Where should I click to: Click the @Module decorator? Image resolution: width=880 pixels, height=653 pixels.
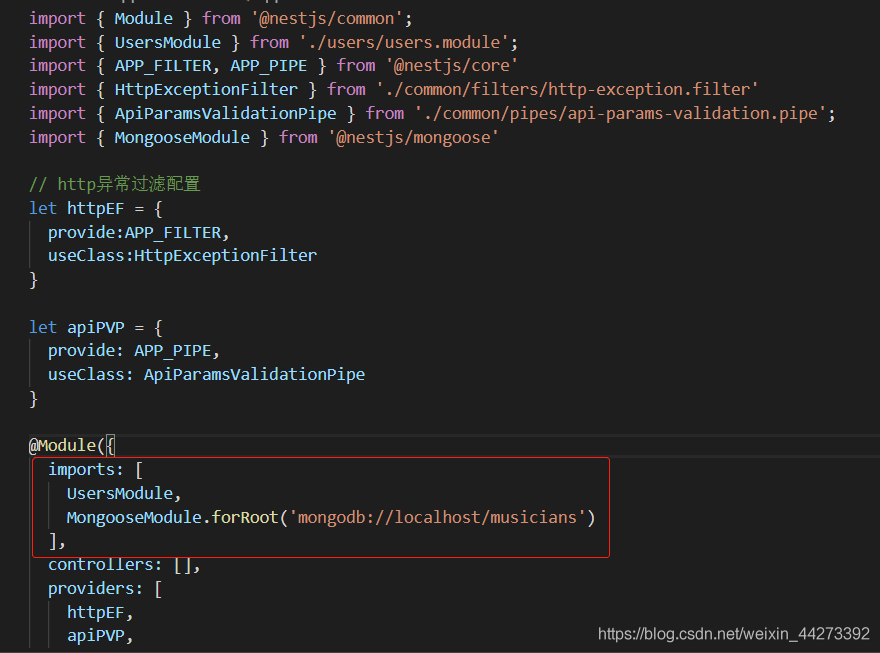pyautogui.click(x=62, y=446)
